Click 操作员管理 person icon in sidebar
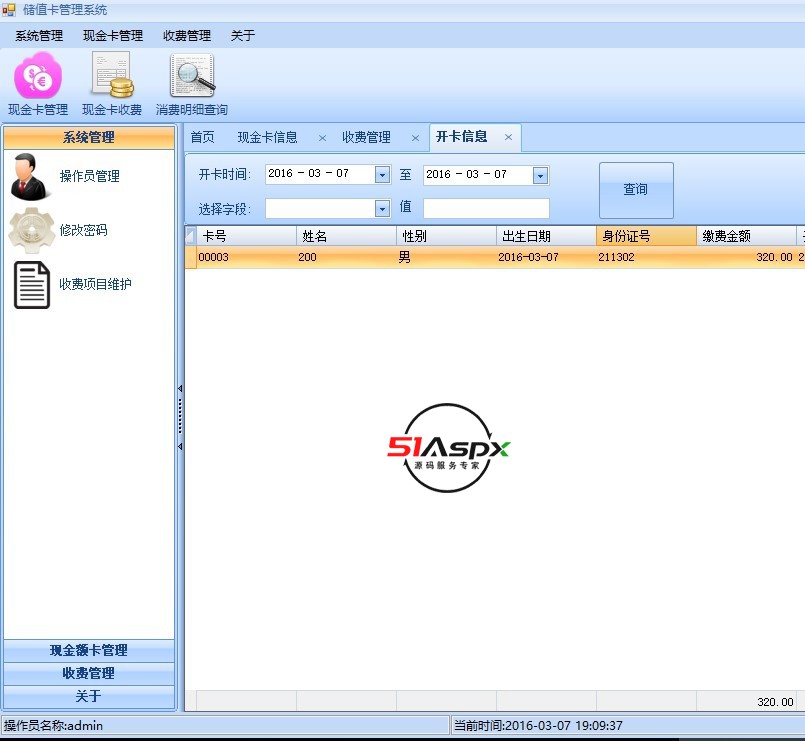 click(30, 176)
